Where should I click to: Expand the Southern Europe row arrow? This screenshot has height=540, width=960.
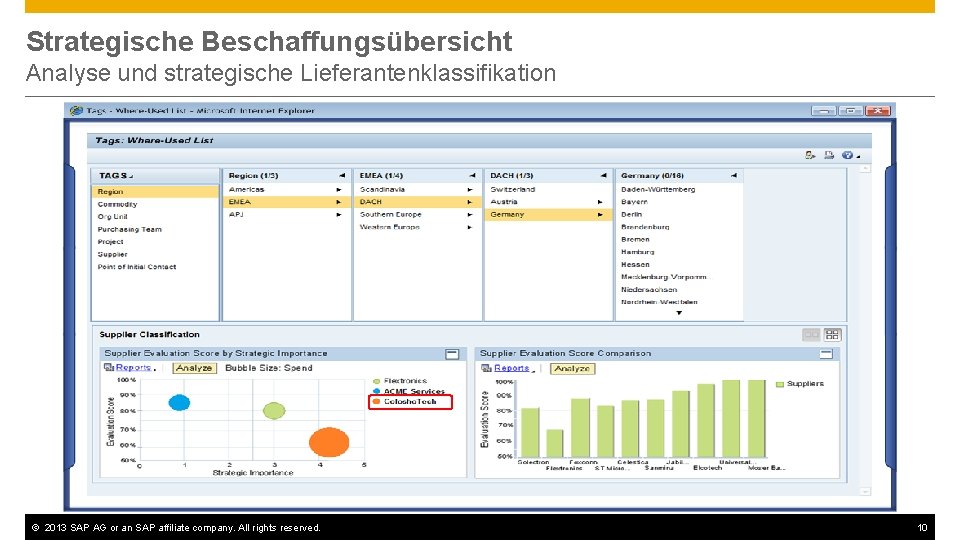coord(470,215)
